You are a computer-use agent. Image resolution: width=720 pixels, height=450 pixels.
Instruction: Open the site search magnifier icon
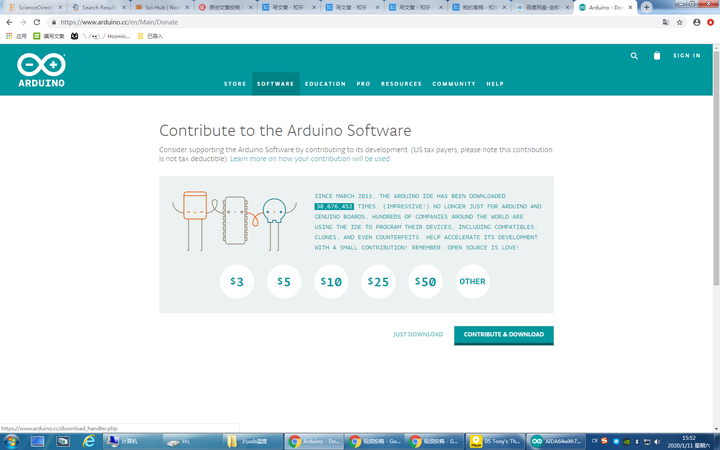click(x=634, y=56)
